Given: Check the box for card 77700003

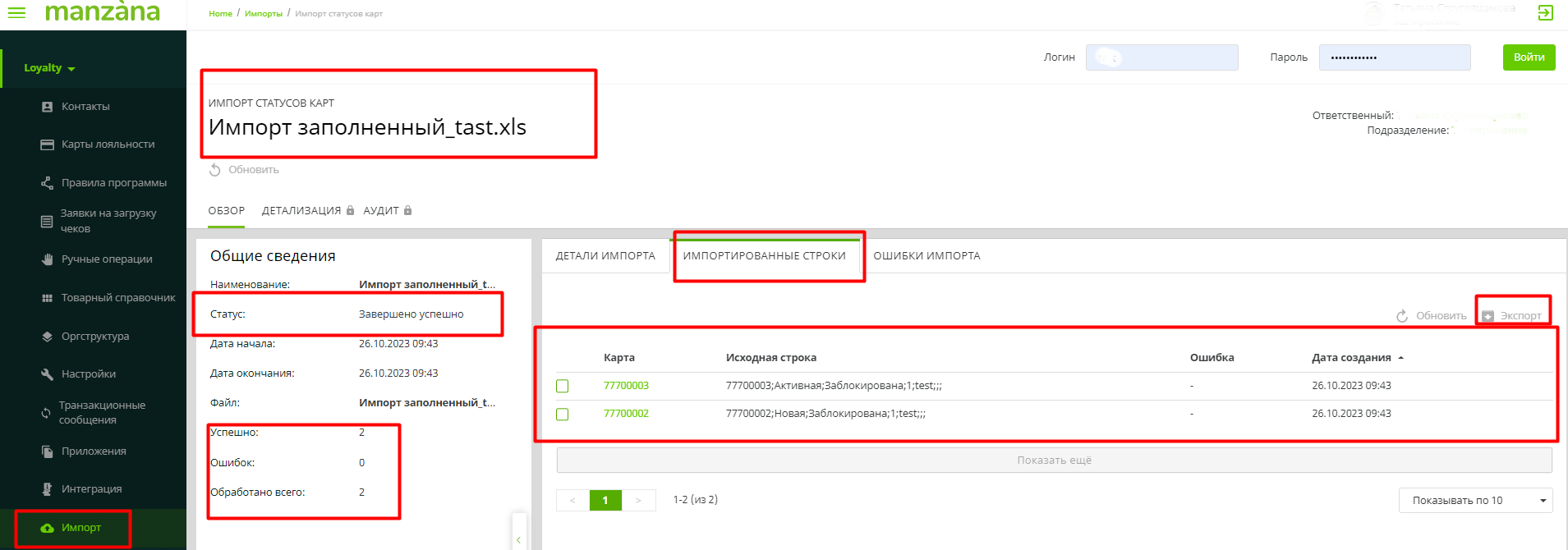Looking at the screenshot, I should [563, 386].
